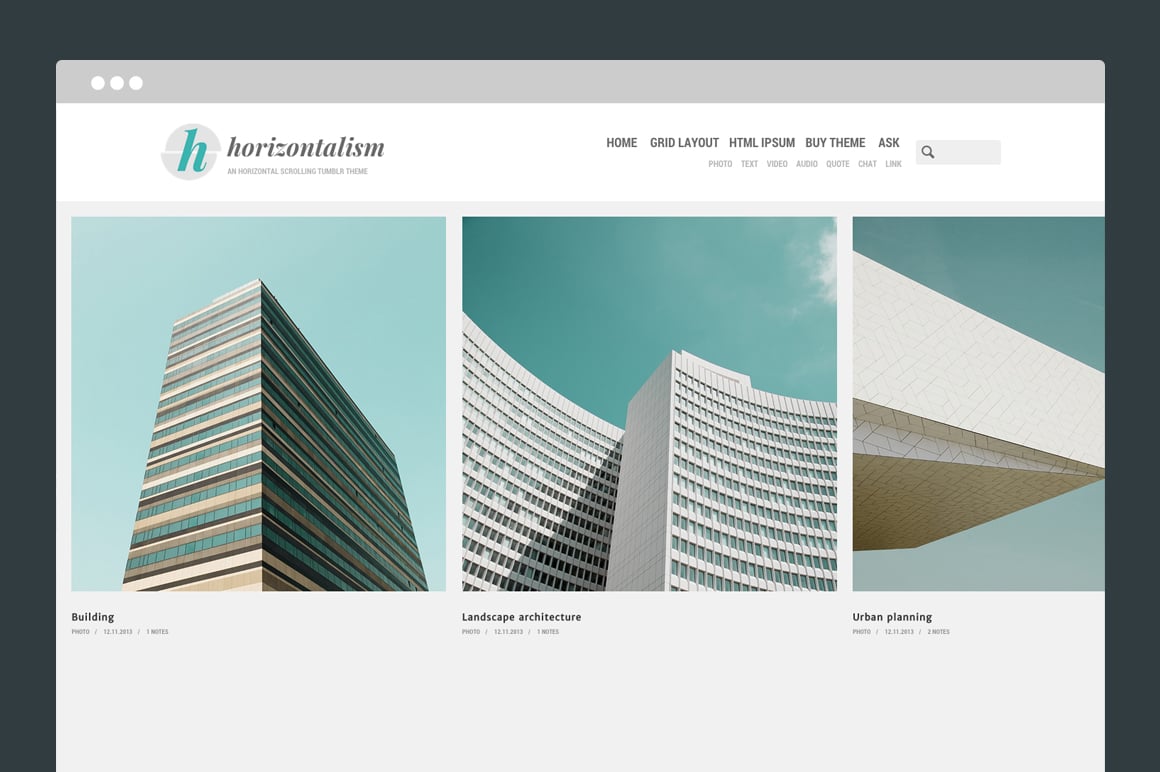Click the horizontalism site title
The image size is (1160, 772).
point(306,147)
